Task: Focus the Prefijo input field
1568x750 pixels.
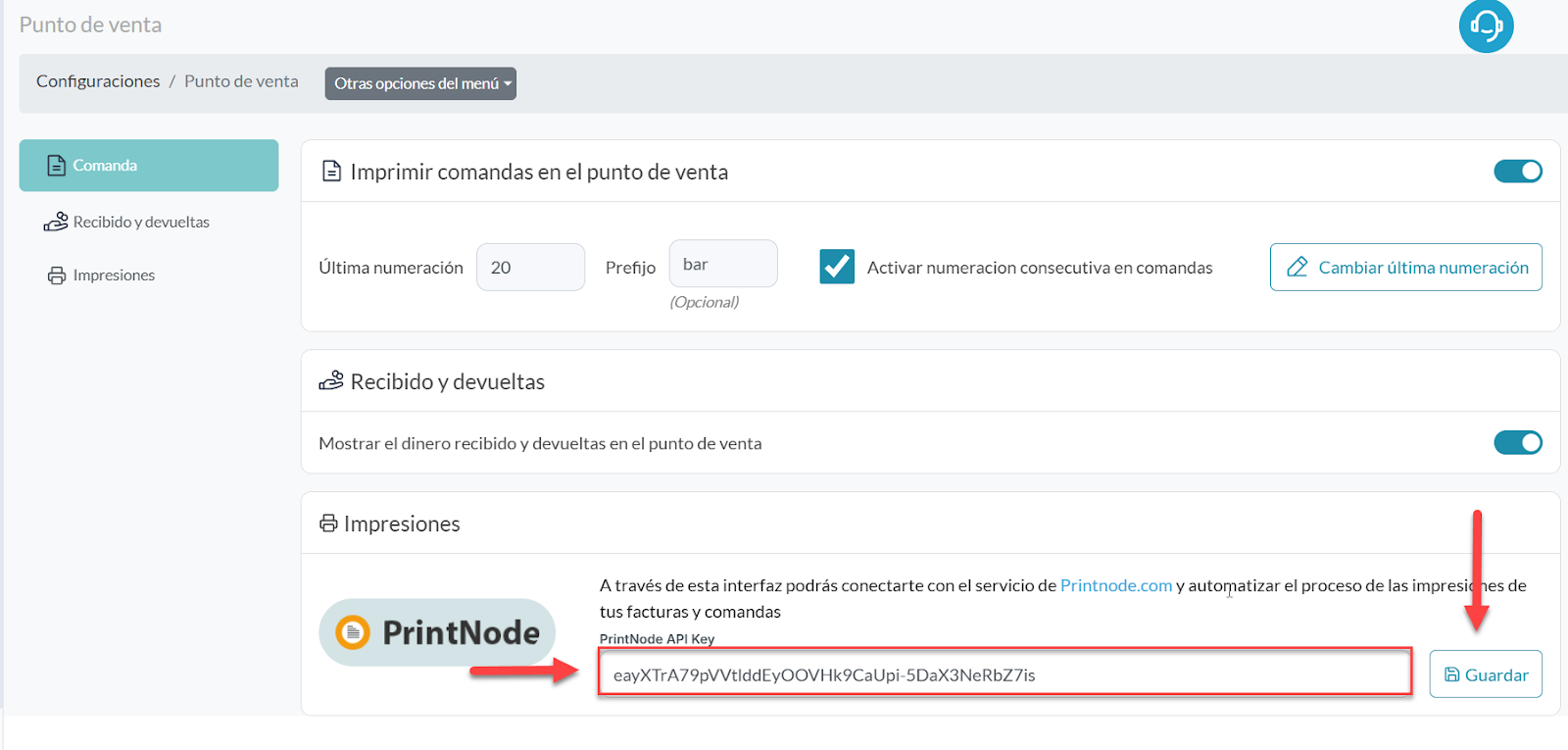Action: coord(723,265)
